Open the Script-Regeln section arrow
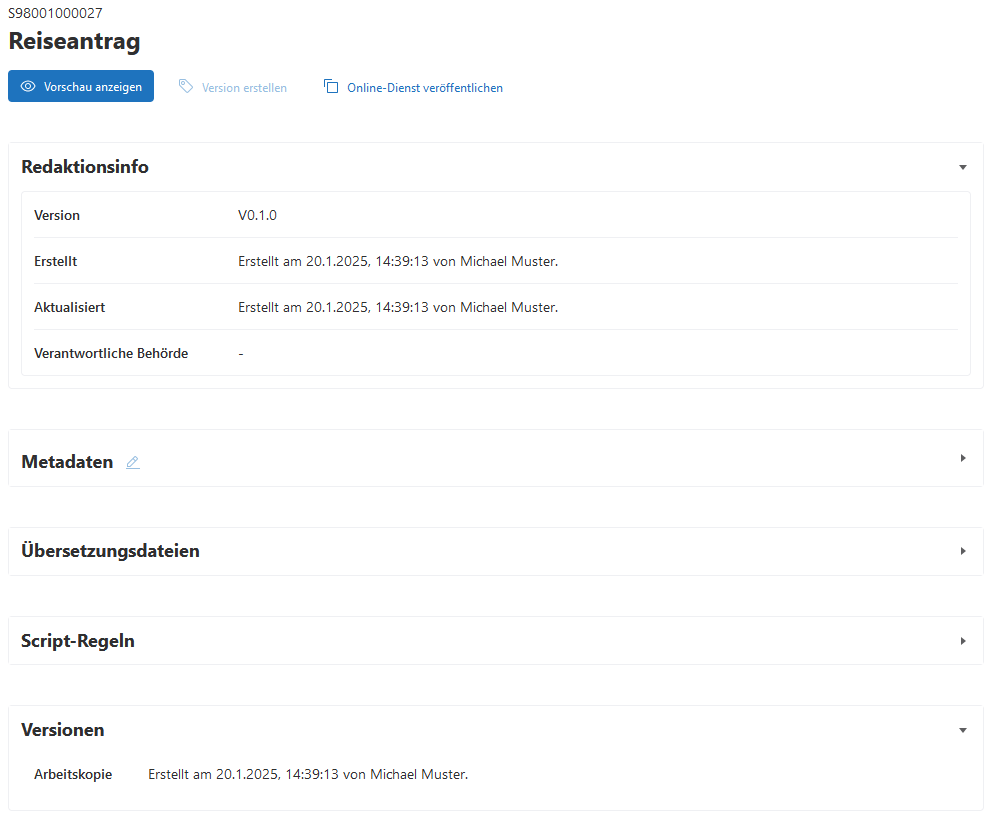Viewport: 996px width, 824px height. point(962,641)
